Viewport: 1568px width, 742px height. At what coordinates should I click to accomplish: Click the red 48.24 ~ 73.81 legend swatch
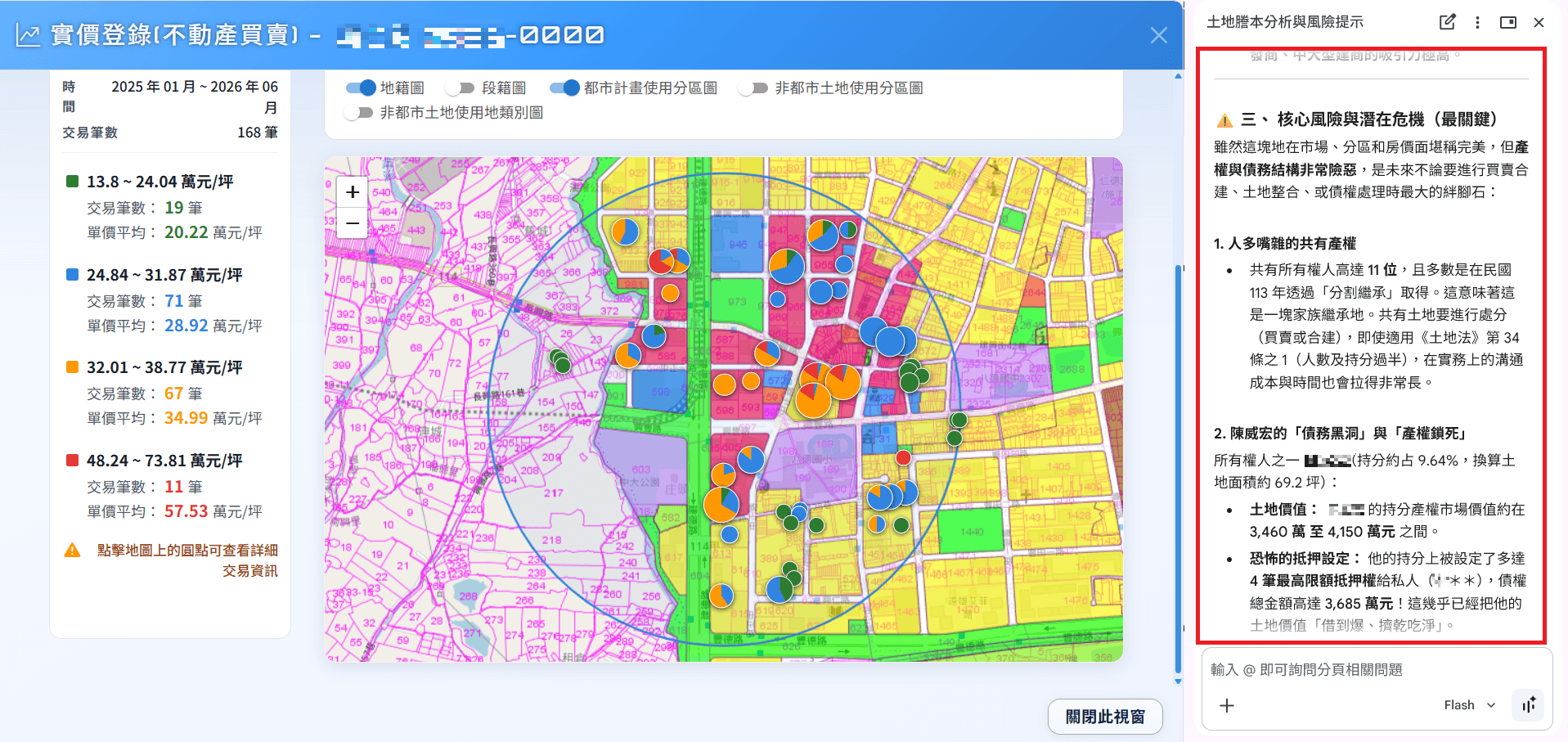(72, 461)
